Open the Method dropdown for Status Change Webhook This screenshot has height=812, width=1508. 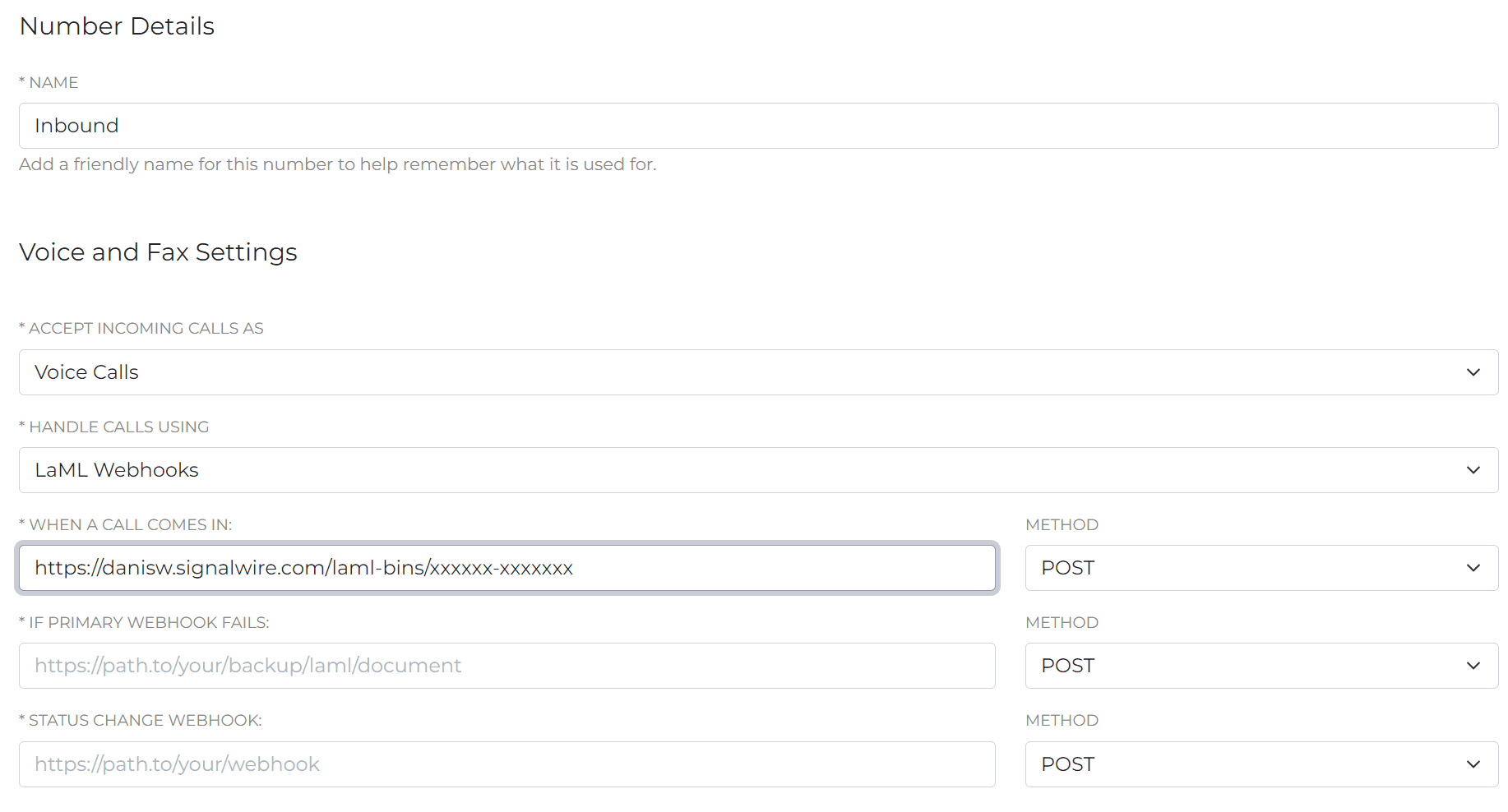click(1261, 764)
